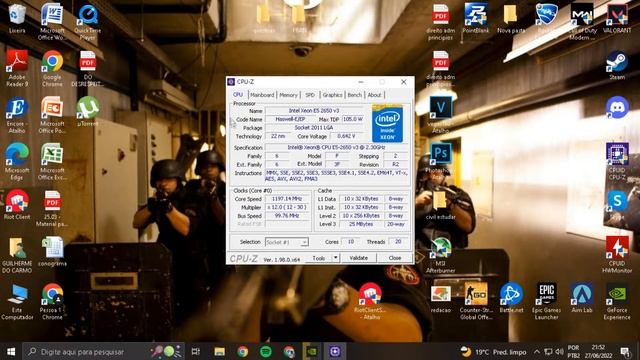The width and height of the screenshot is (640, 360).
Task: Click the Close button in CPU-Z
Action: [395, 258]
